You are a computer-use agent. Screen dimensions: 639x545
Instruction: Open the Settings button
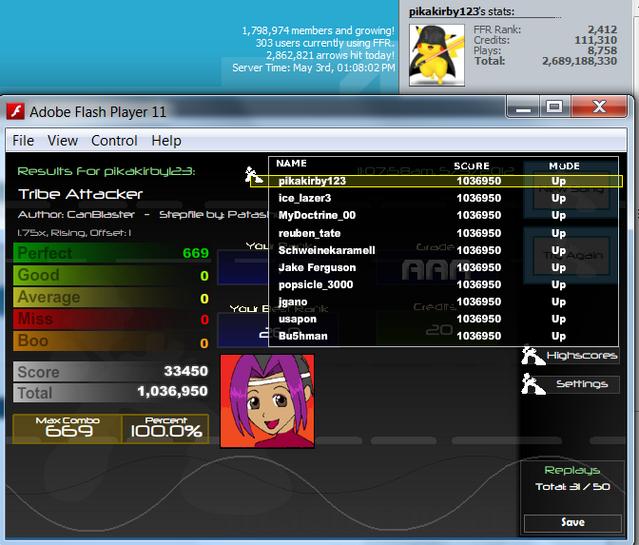point(582,384)
